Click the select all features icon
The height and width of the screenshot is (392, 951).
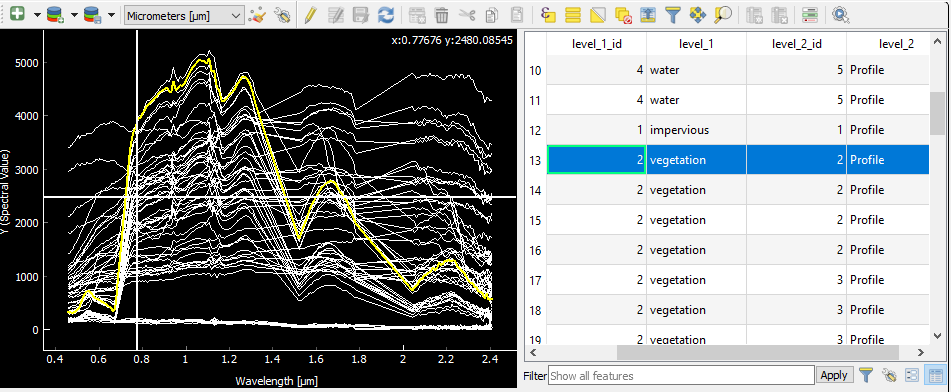pyautogui.click(x=573, y=15)
